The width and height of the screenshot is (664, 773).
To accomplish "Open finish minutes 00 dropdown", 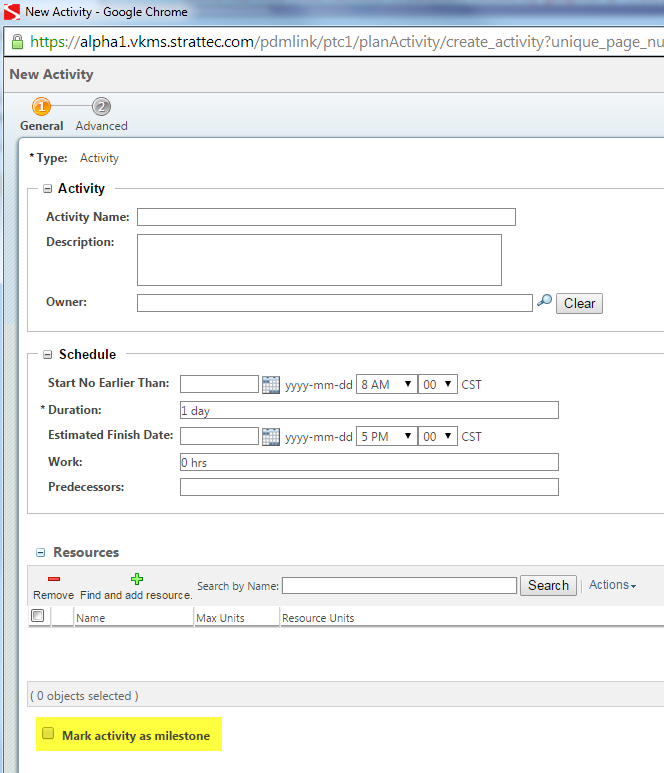I will (438, 437).
